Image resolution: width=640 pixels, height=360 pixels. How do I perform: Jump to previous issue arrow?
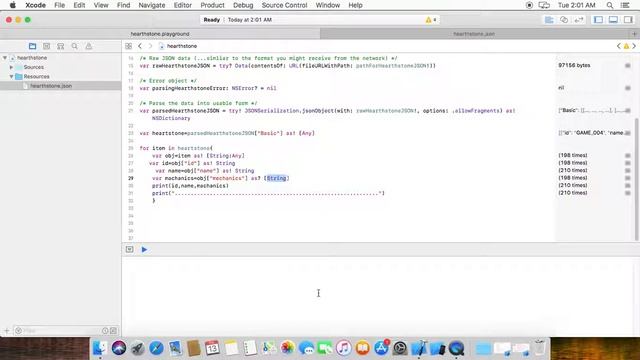618,46
